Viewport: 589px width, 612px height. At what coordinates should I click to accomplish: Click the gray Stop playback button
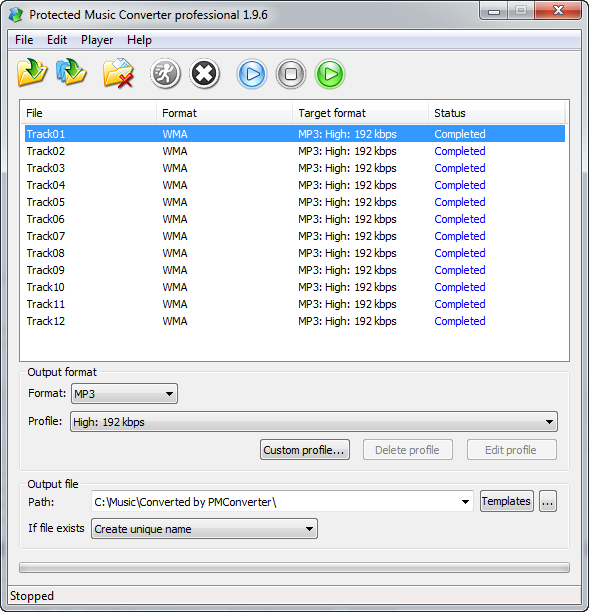(x=291, y=74)
